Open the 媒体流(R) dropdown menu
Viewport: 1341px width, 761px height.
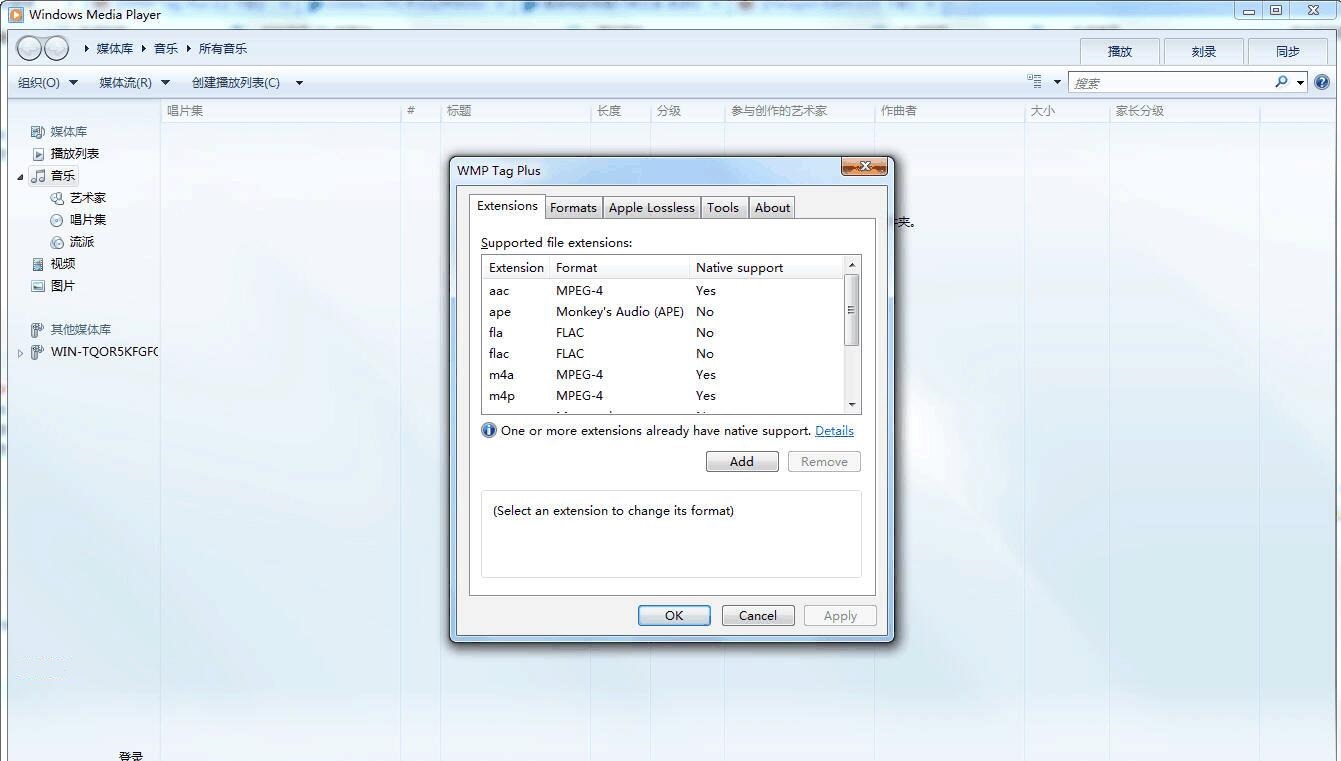coord(135,83)
